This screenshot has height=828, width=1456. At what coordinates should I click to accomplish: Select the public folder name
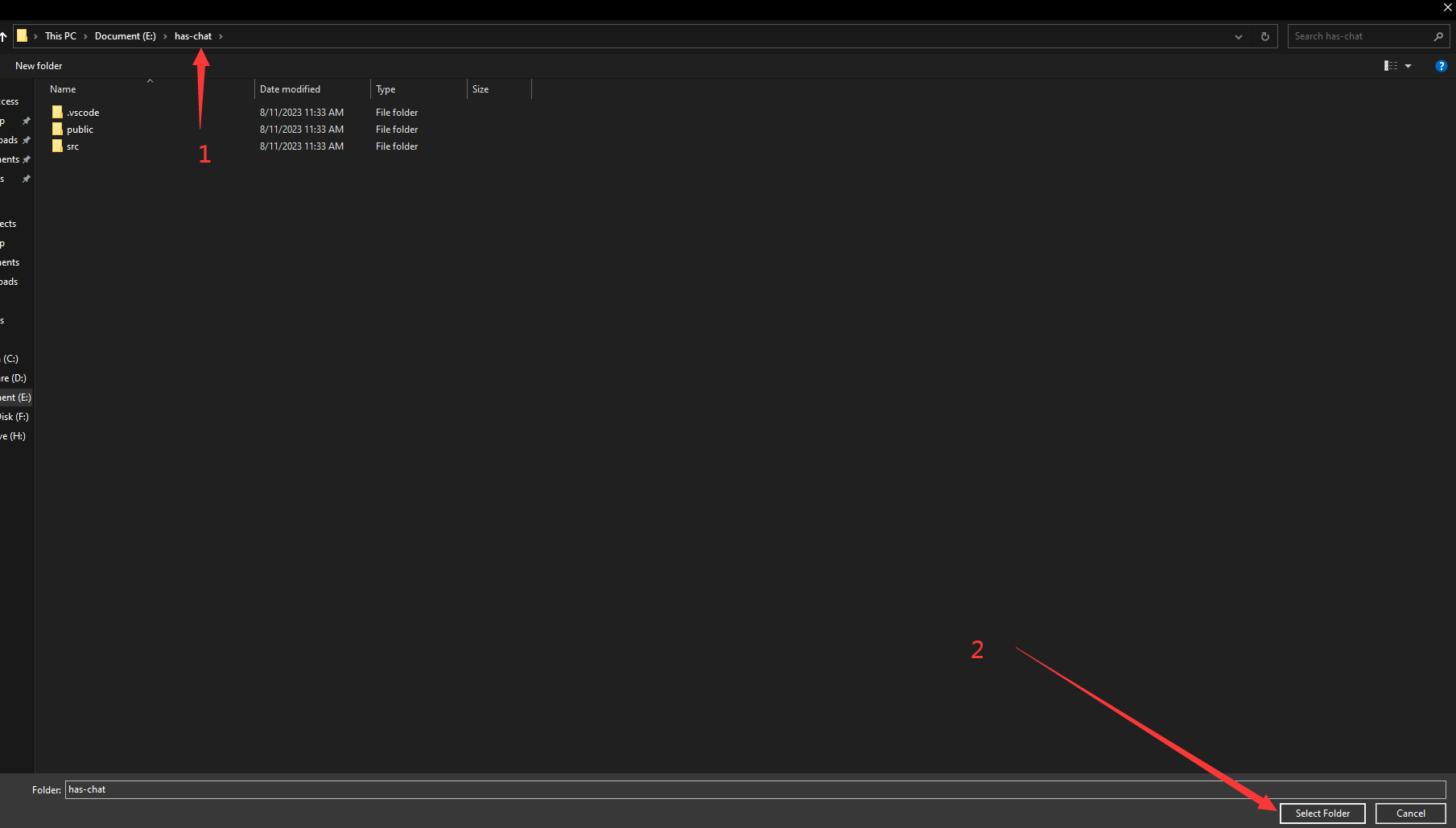[80, 130]
